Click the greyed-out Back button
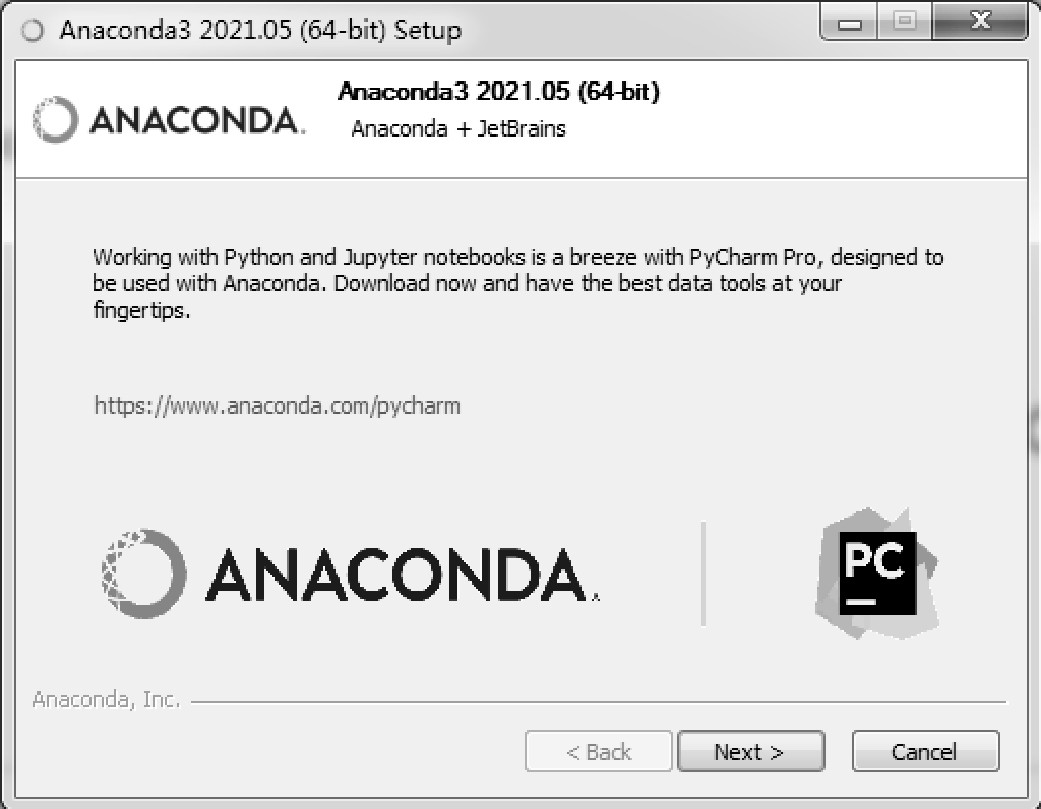Image resolution: width=1041 pixels, height=809 pixels. point(598,751)
